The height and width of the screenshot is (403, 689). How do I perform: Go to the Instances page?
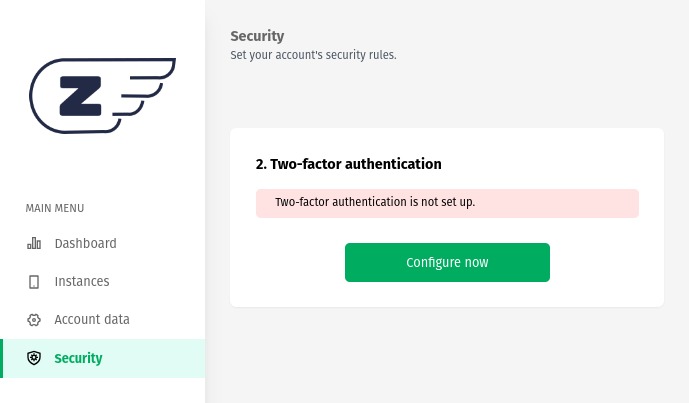[82, 282]
